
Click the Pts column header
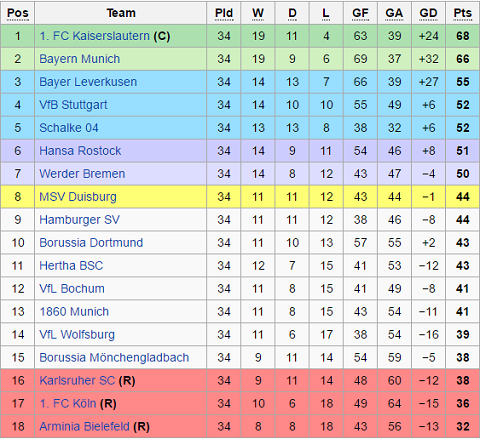coord(463,13)
